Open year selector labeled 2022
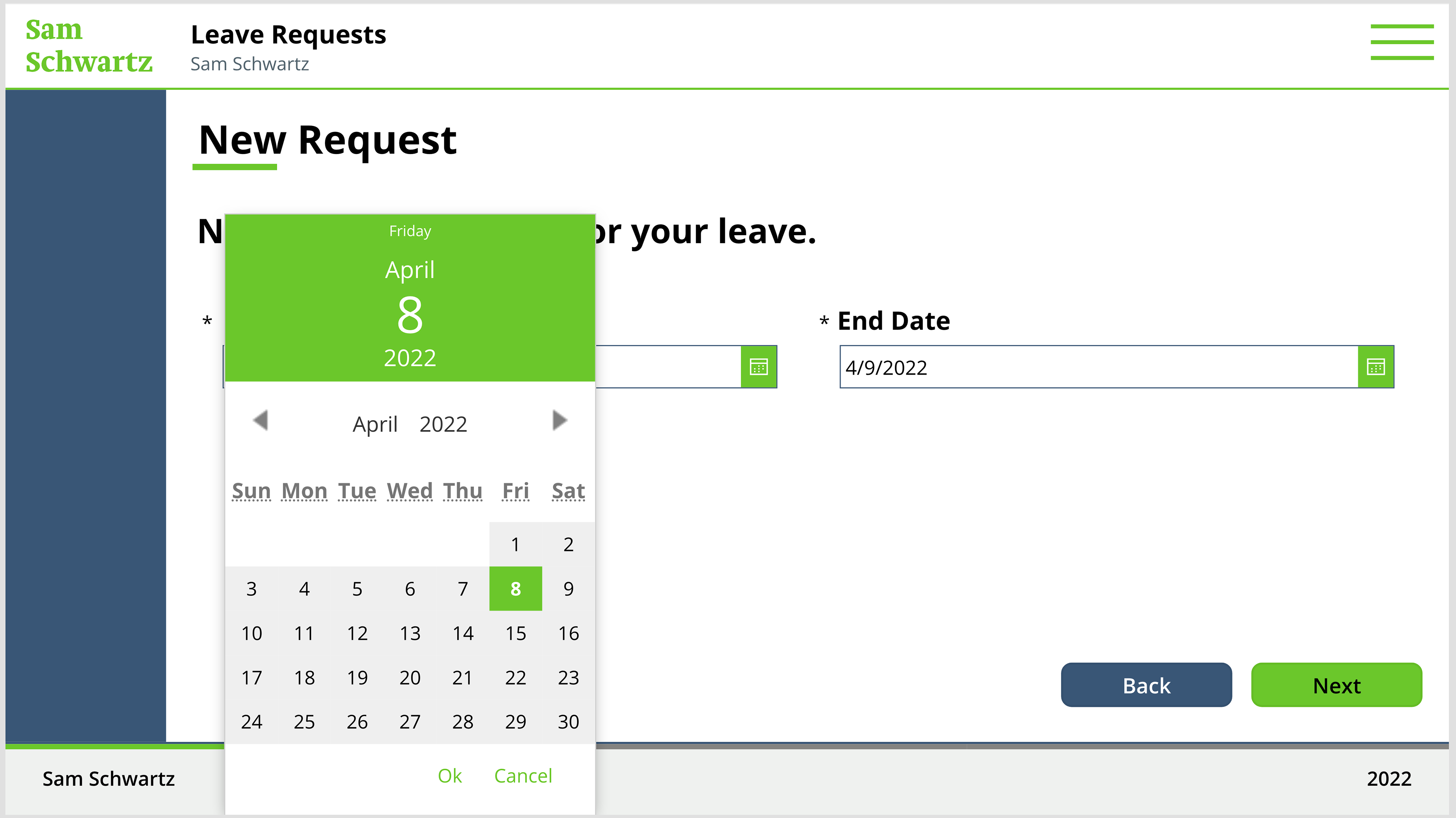Image resolution: width=1456 pixels, height=818 pixels. 443,424
